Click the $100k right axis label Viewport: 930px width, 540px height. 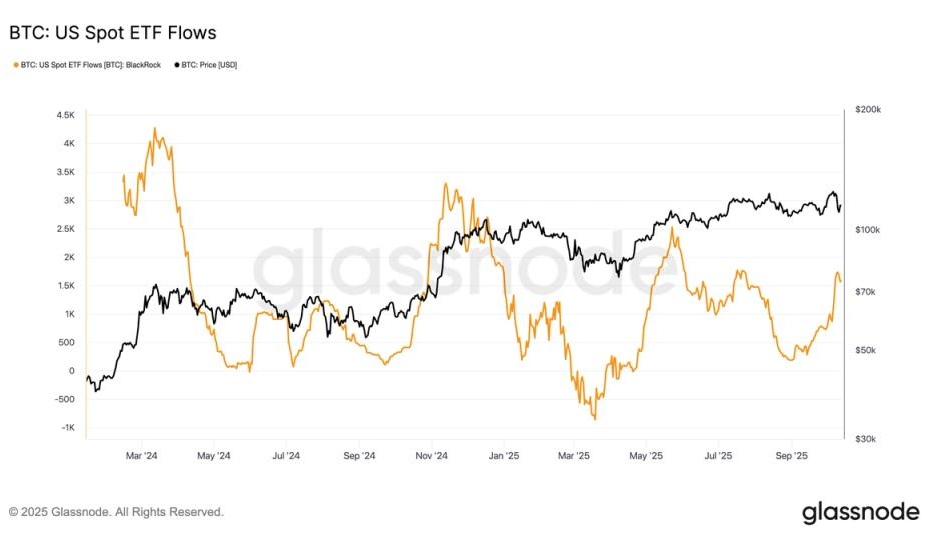867,230
